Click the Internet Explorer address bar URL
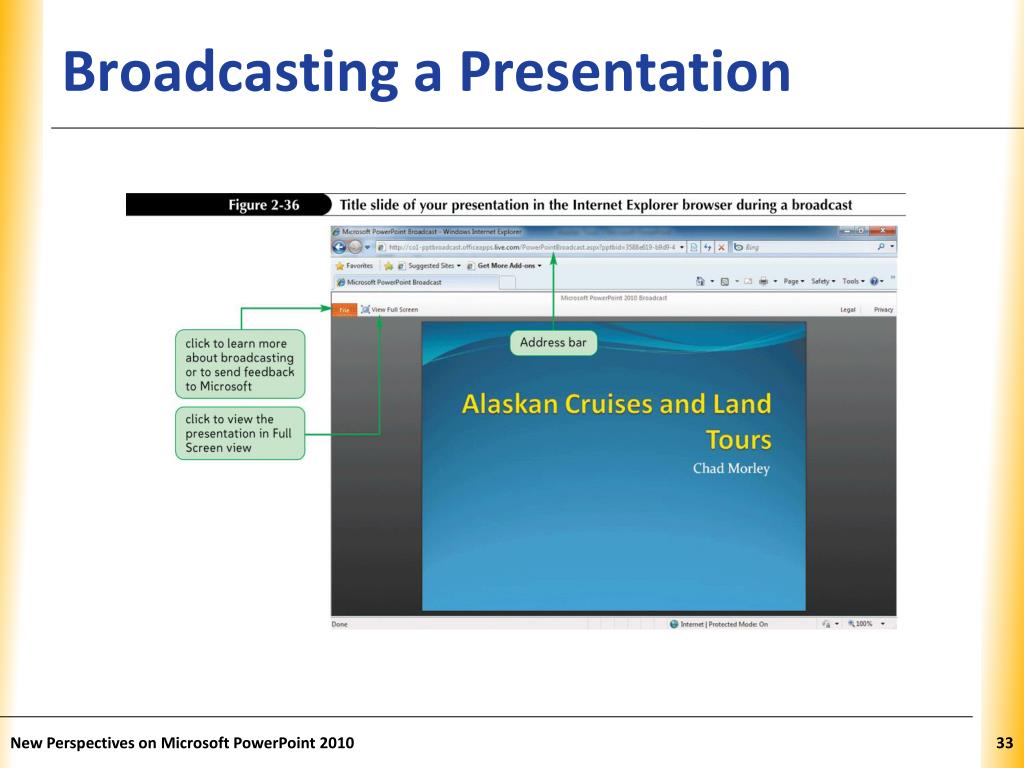This screenshot has height=768, width=1024. click(x=531, y=248)
